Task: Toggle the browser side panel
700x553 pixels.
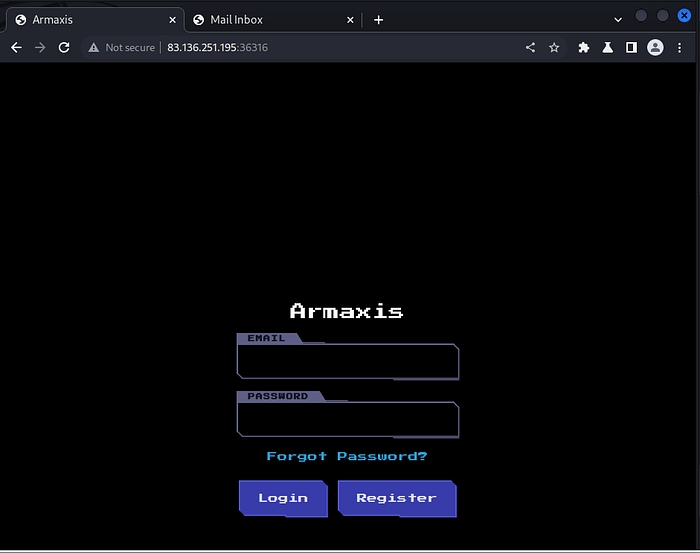Action: [x=631, y=47]
